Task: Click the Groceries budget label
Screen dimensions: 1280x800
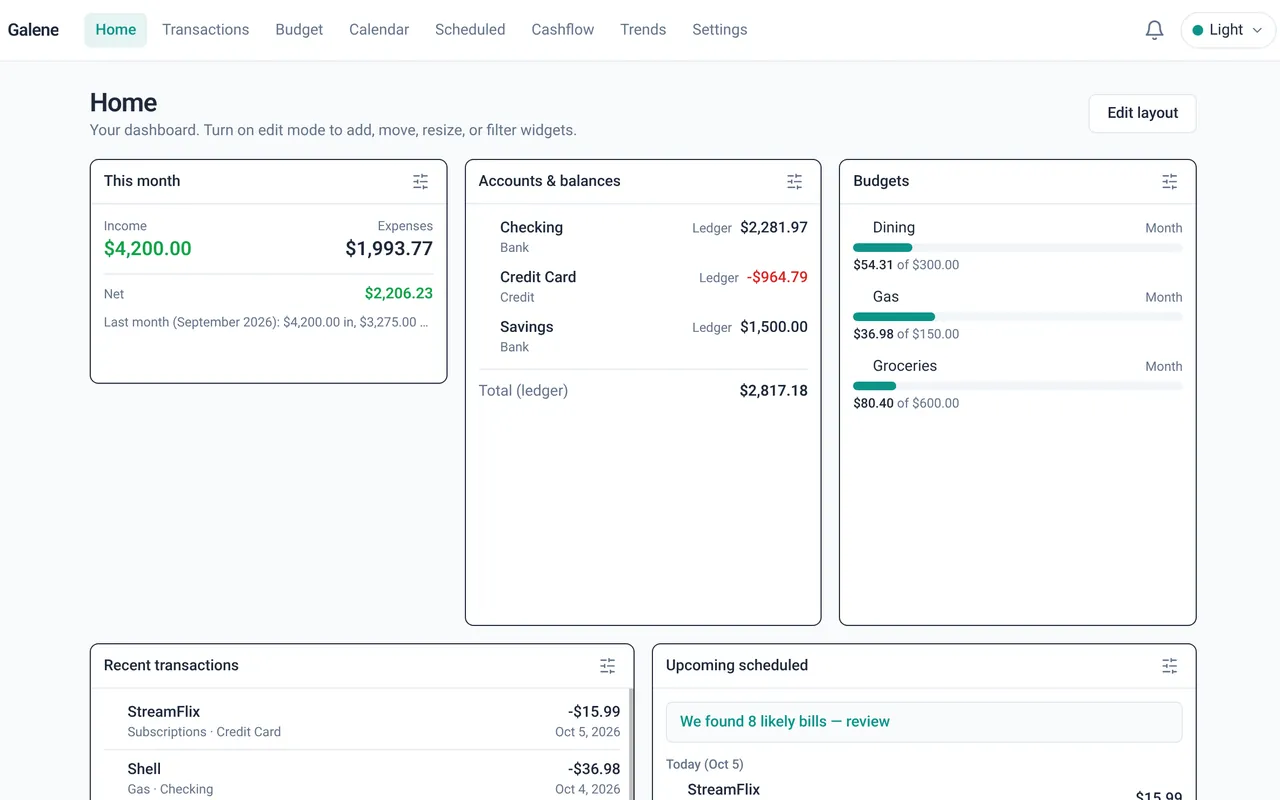Action: [905, 366]
